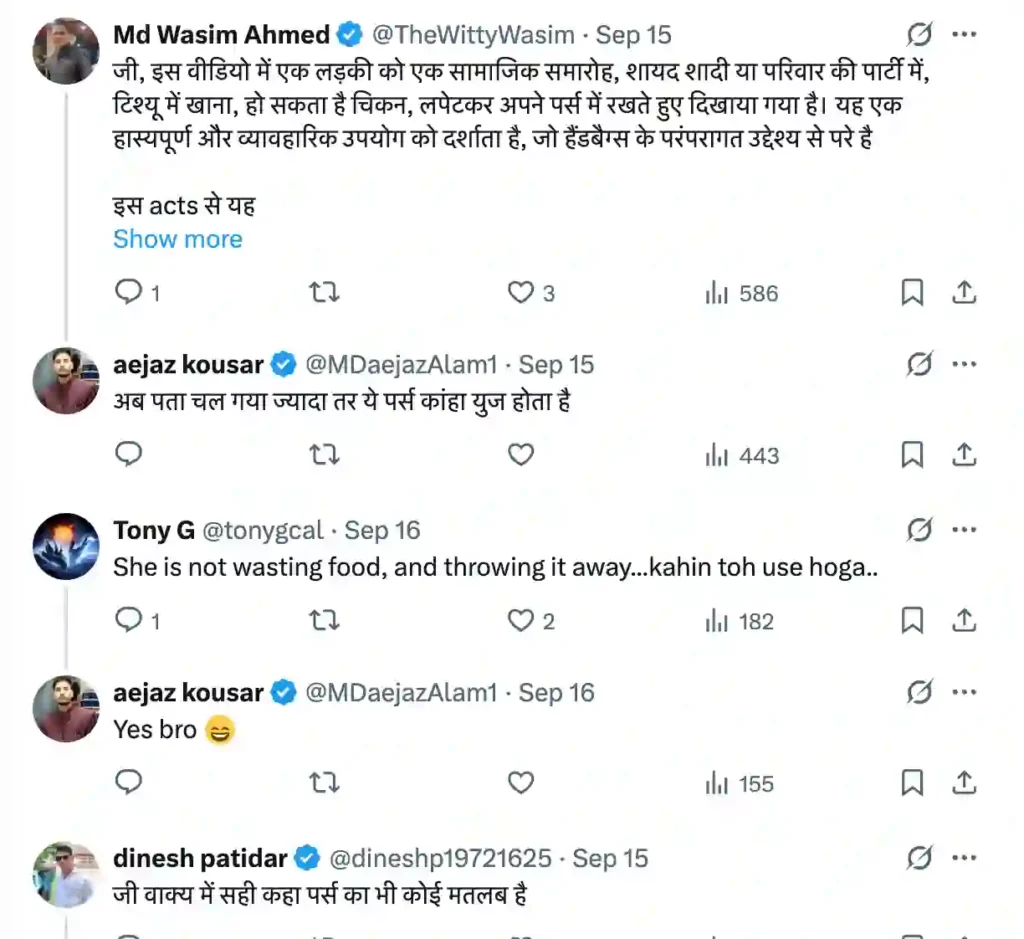Open the Sep 16 timestamp on Tony G's tweet
This screenshot has height=939, width=1024.
[x=382, y=530]
